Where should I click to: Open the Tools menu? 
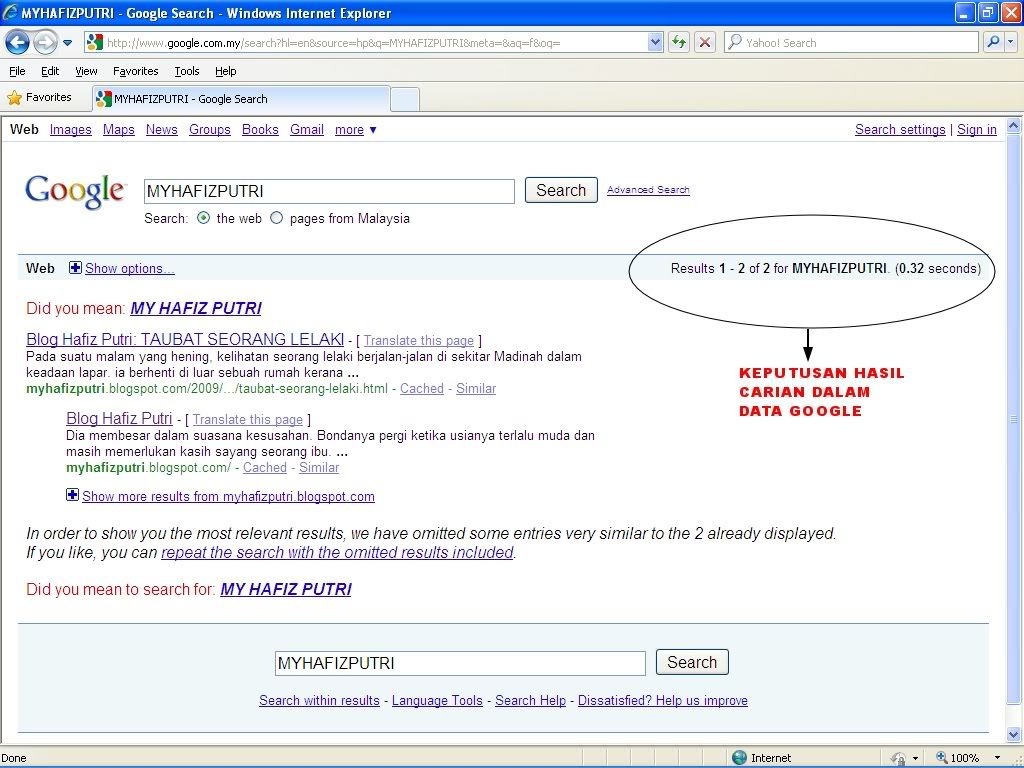186,71
